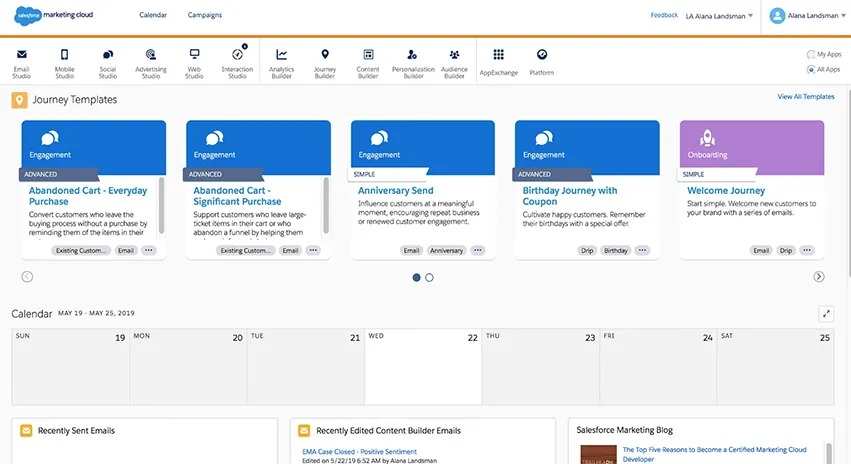Screen dimensions: 851x464
Task: Click the Journey Templates pin icon
Action: click(x=20, y=100)
